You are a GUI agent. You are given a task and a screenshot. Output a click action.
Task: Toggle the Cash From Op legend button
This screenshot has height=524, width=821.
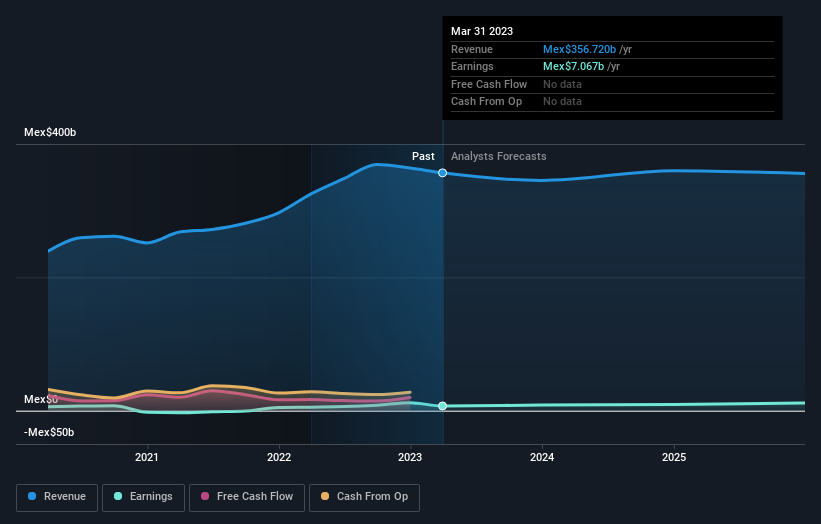(364, 497)
